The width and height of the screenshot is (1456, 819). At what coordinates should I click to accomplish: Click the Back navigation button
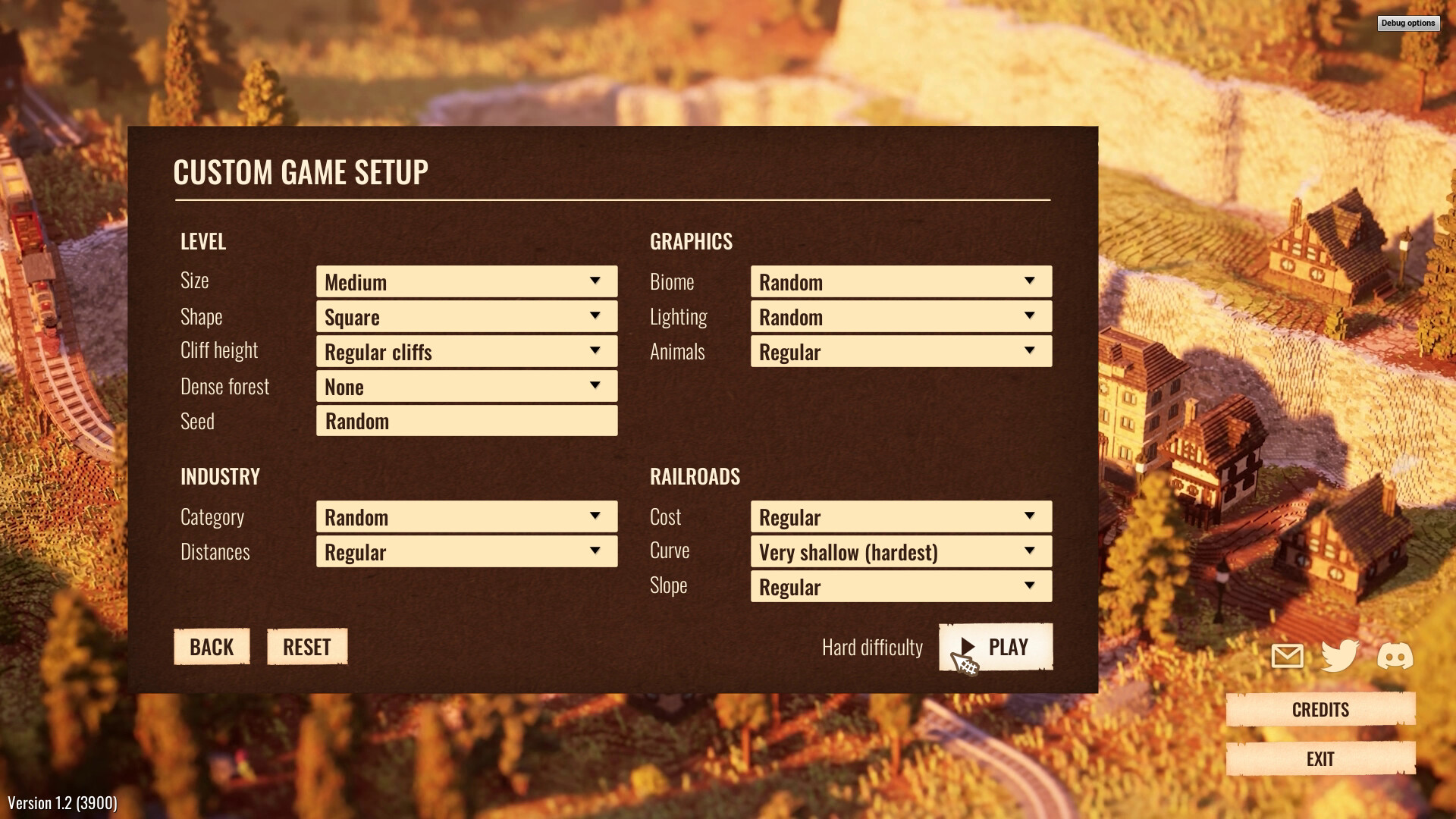pos(212,646)
